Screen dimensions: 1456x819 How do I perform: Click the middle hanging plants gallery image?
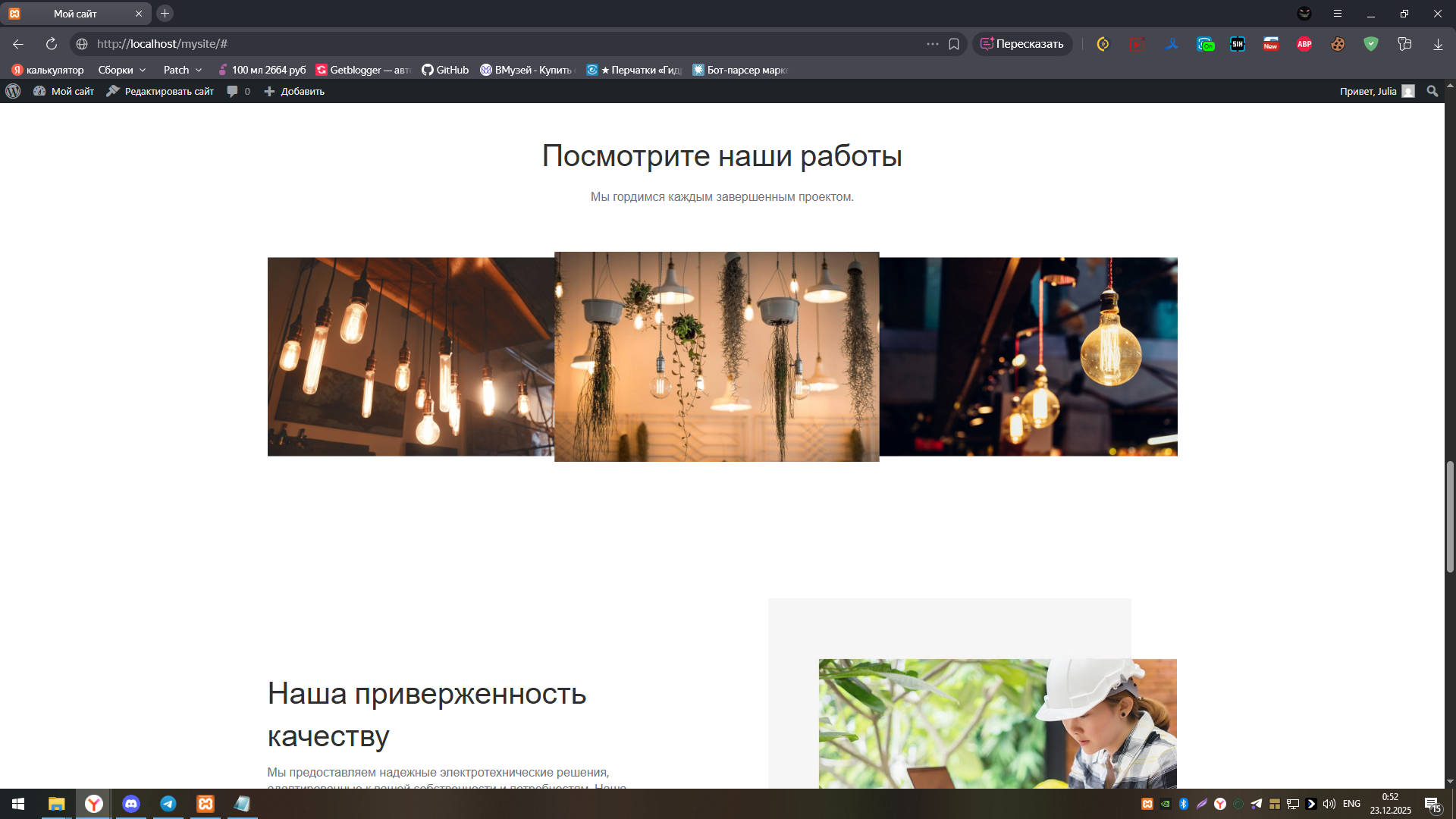pos(717,356)
